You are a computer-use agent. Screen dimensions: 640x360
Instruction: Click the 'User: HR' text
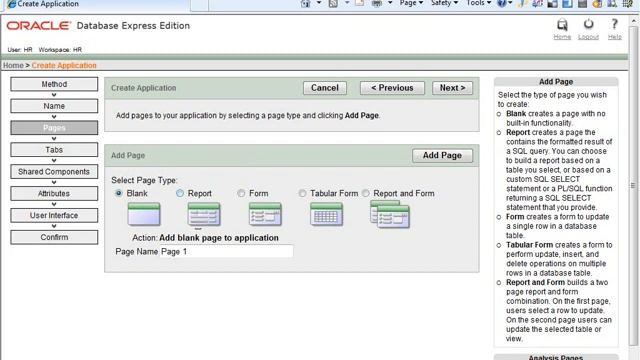20,50
